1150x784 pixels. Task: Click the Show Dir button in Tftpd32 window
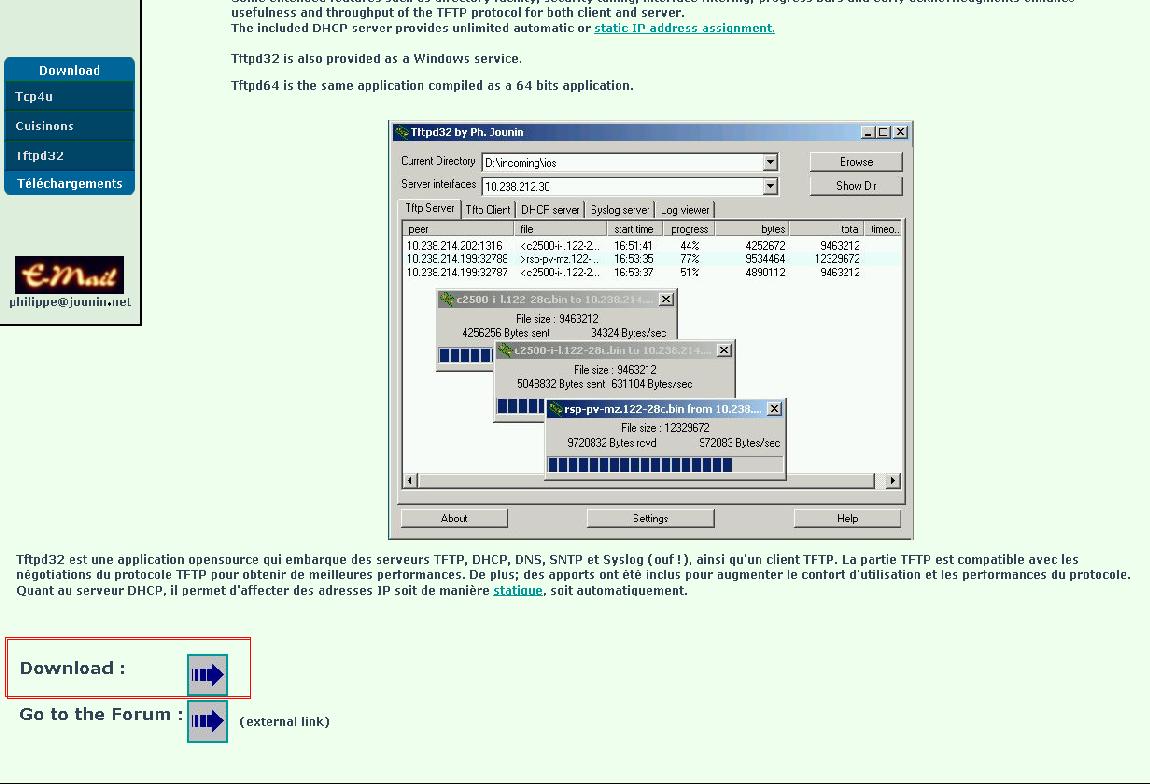click(x=856, y=186)
